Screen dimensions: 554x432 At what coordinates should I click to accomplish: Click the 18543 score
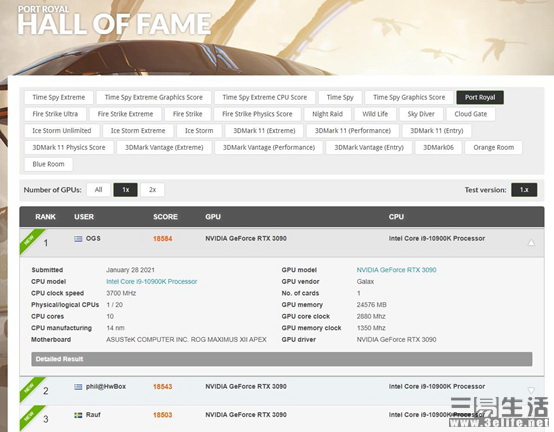click(x=163, y=387)
